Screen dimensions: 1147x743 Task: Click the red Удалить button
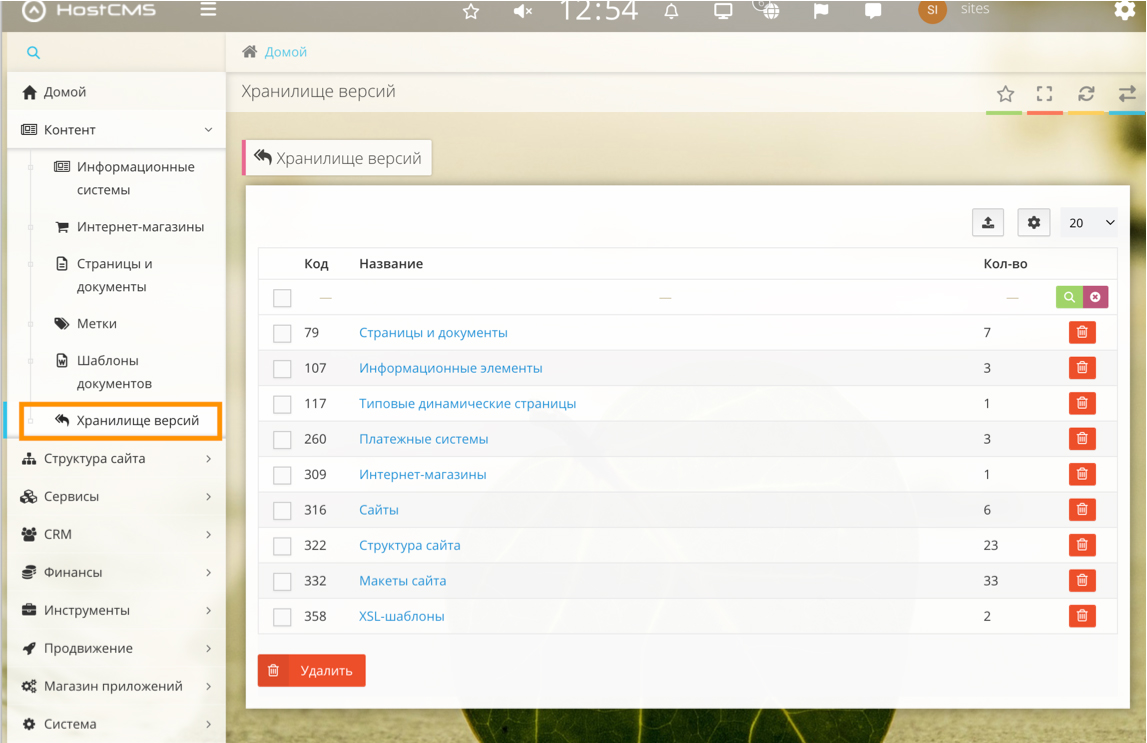(312, 671)
